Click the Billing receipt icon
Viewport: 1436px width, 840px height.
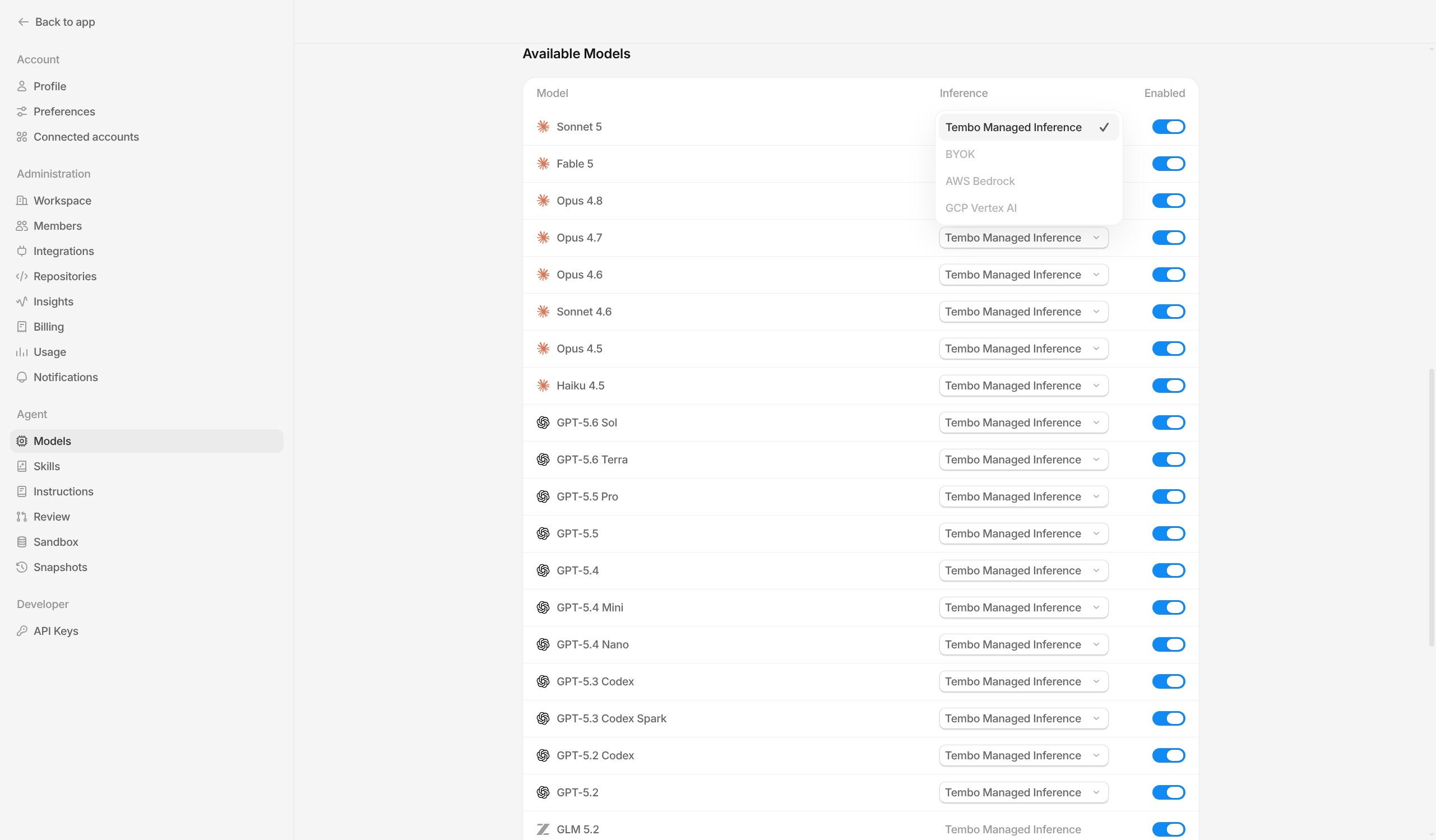tap(22, 327)
